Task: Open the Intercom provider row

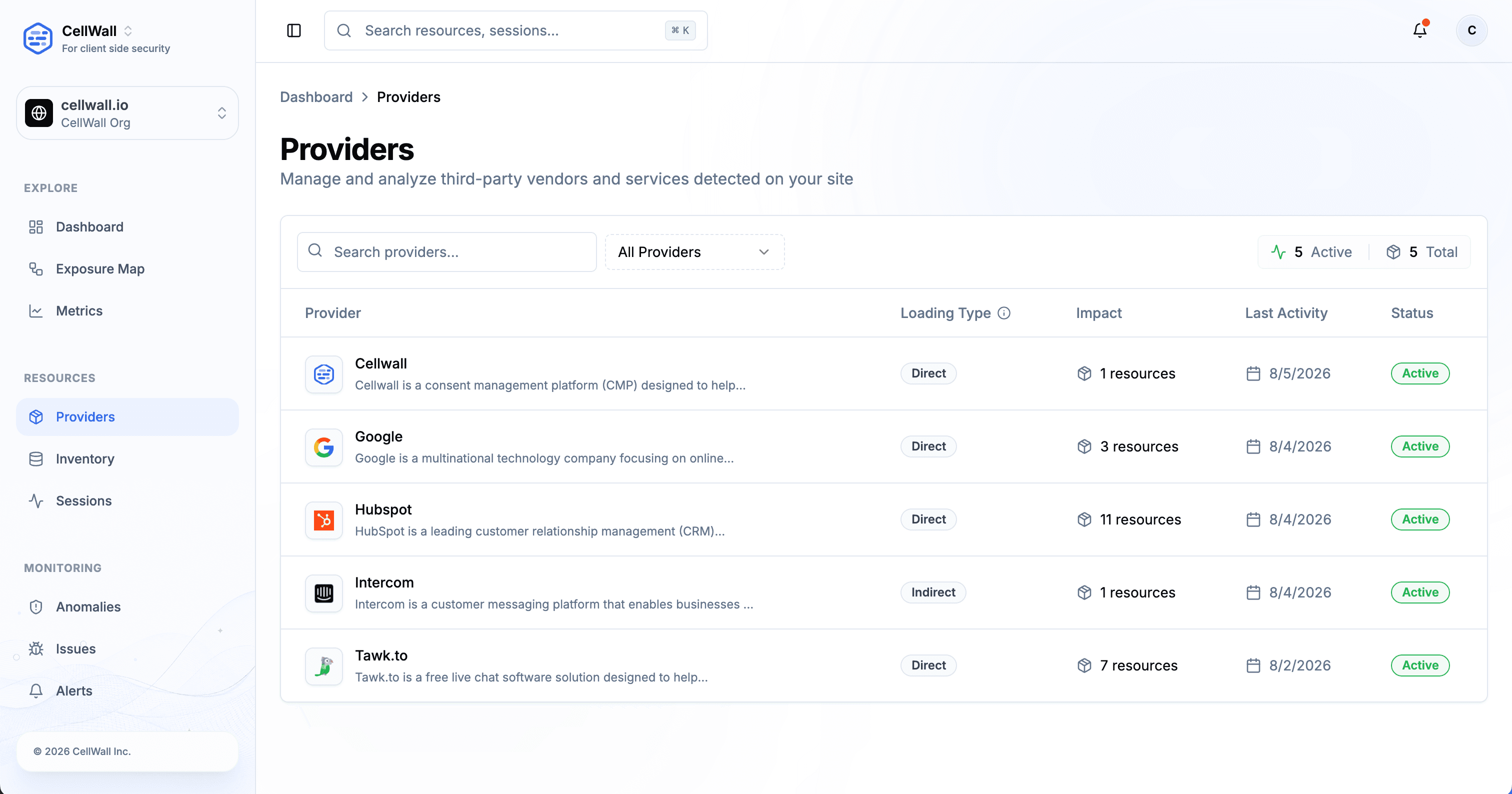Action: [x=883, y=592]
